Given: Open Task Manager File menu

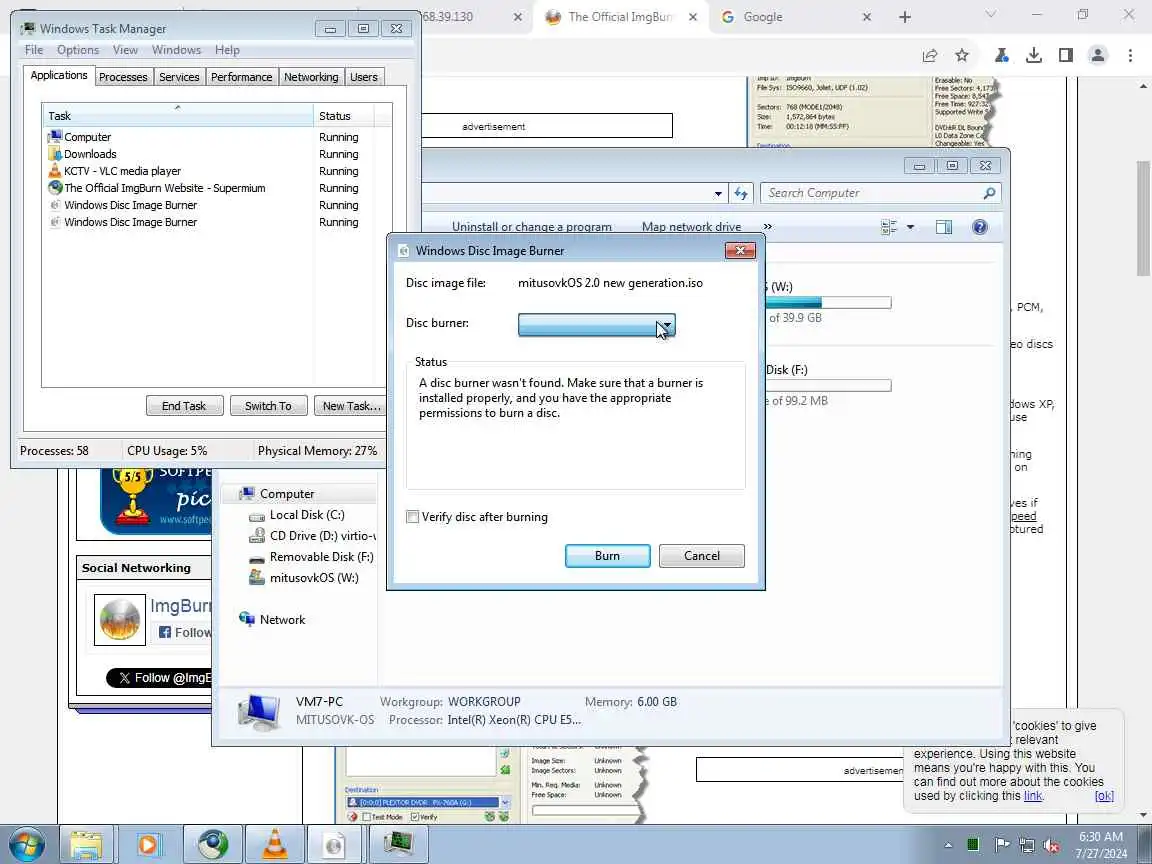Looking at the screenshot, I should 34,50.
